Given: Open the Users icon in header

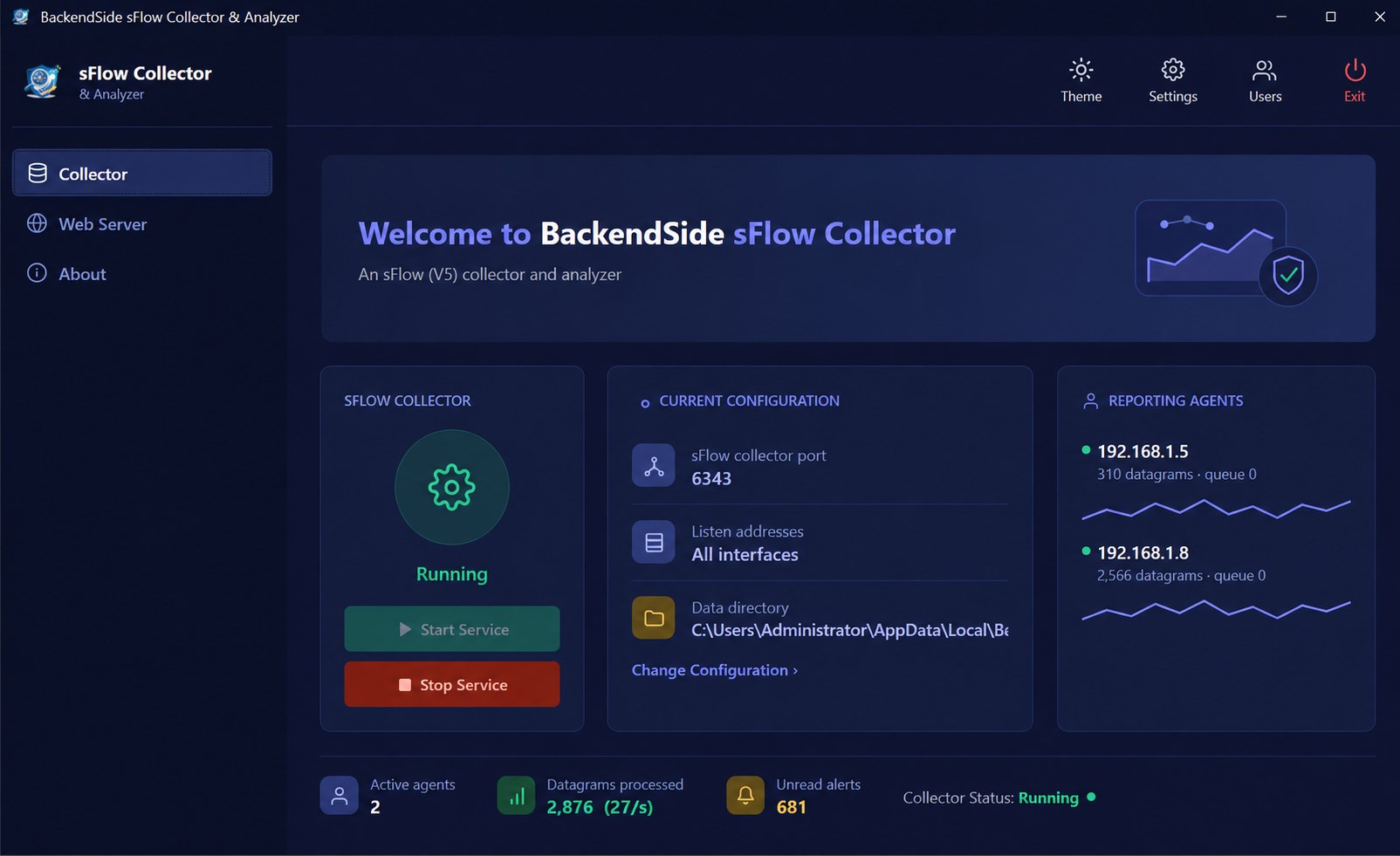Looking at the screenshot, I should coord(1264,70).
